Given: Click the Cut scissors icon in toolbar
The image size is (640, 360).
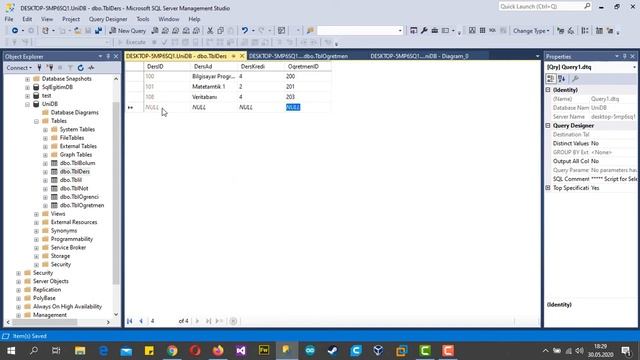Looking at the screenshot, I should pos(210,31).
